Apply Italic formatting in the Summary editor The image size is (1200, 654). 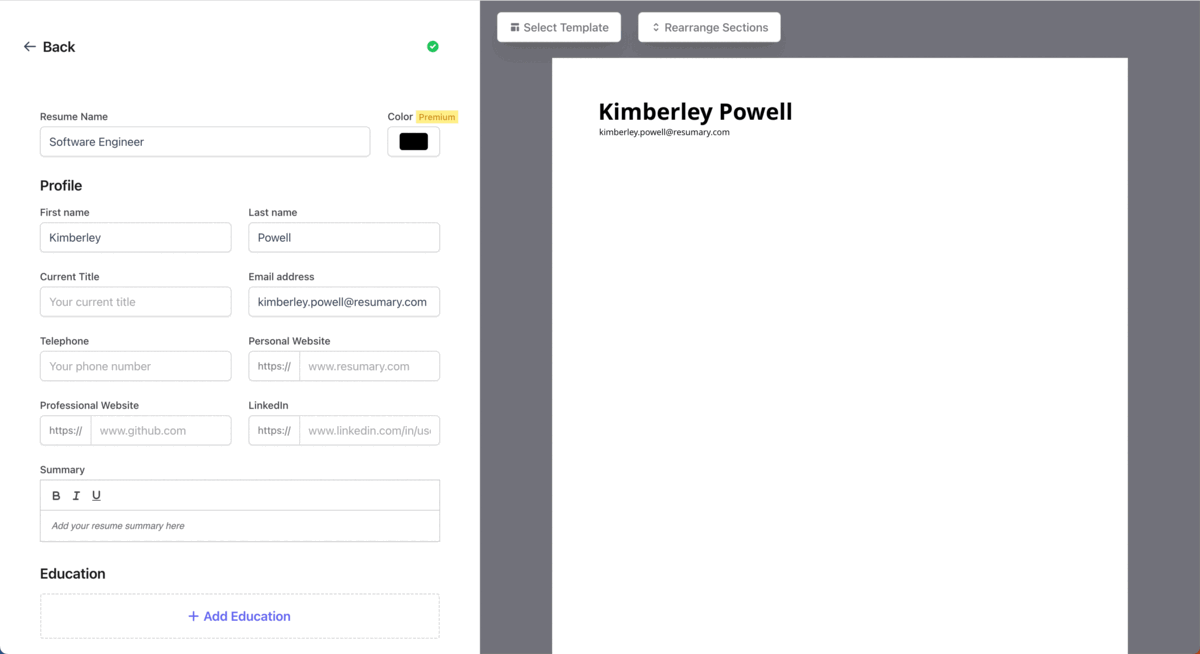tap(76, 495)
